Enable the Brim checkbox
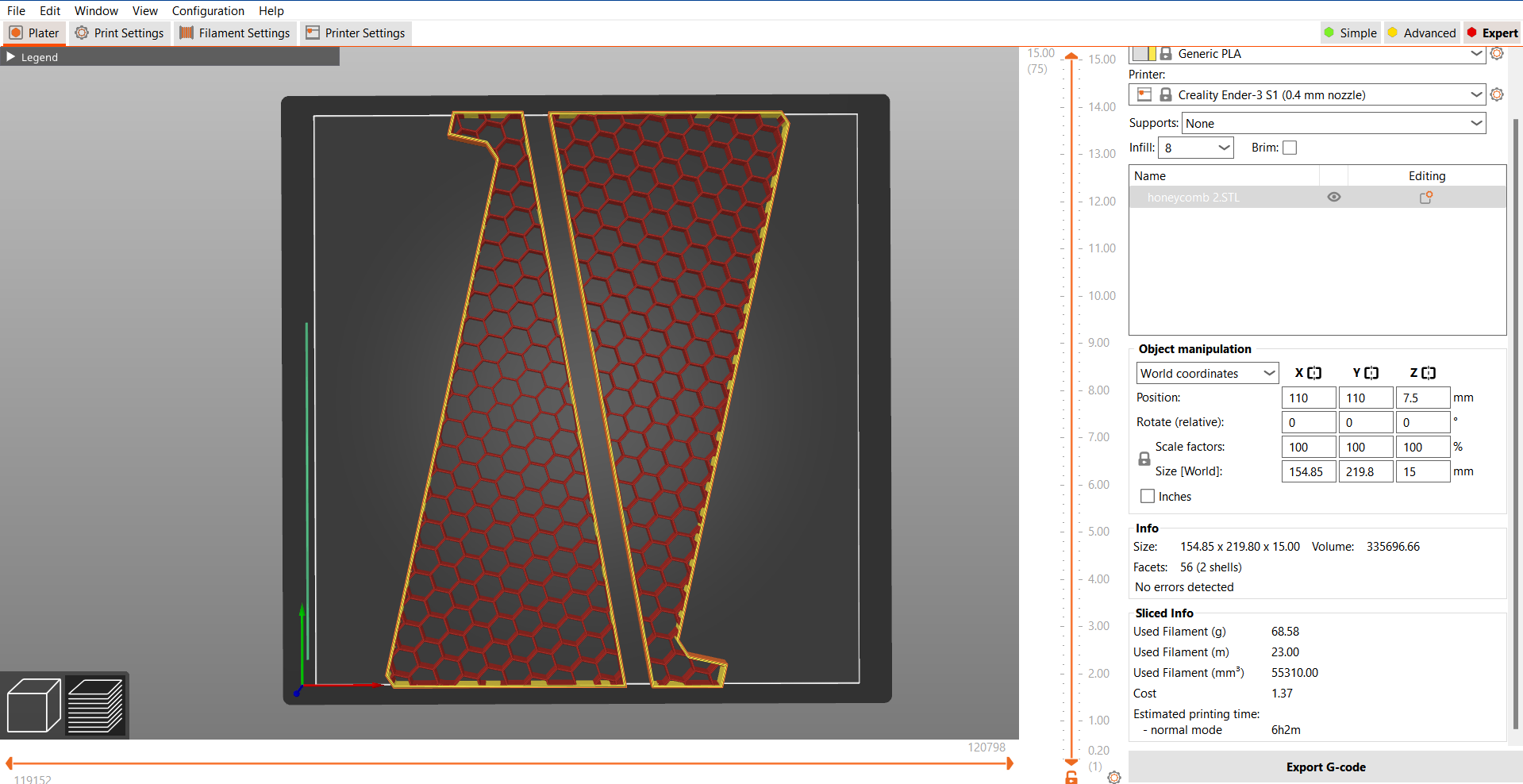1523x784 pixels. coord(1290,148)
